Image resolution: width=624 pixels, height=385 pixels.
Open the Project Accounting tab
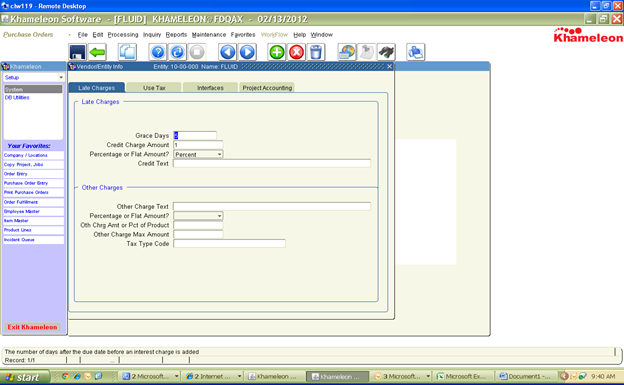(x=267, y=88)
